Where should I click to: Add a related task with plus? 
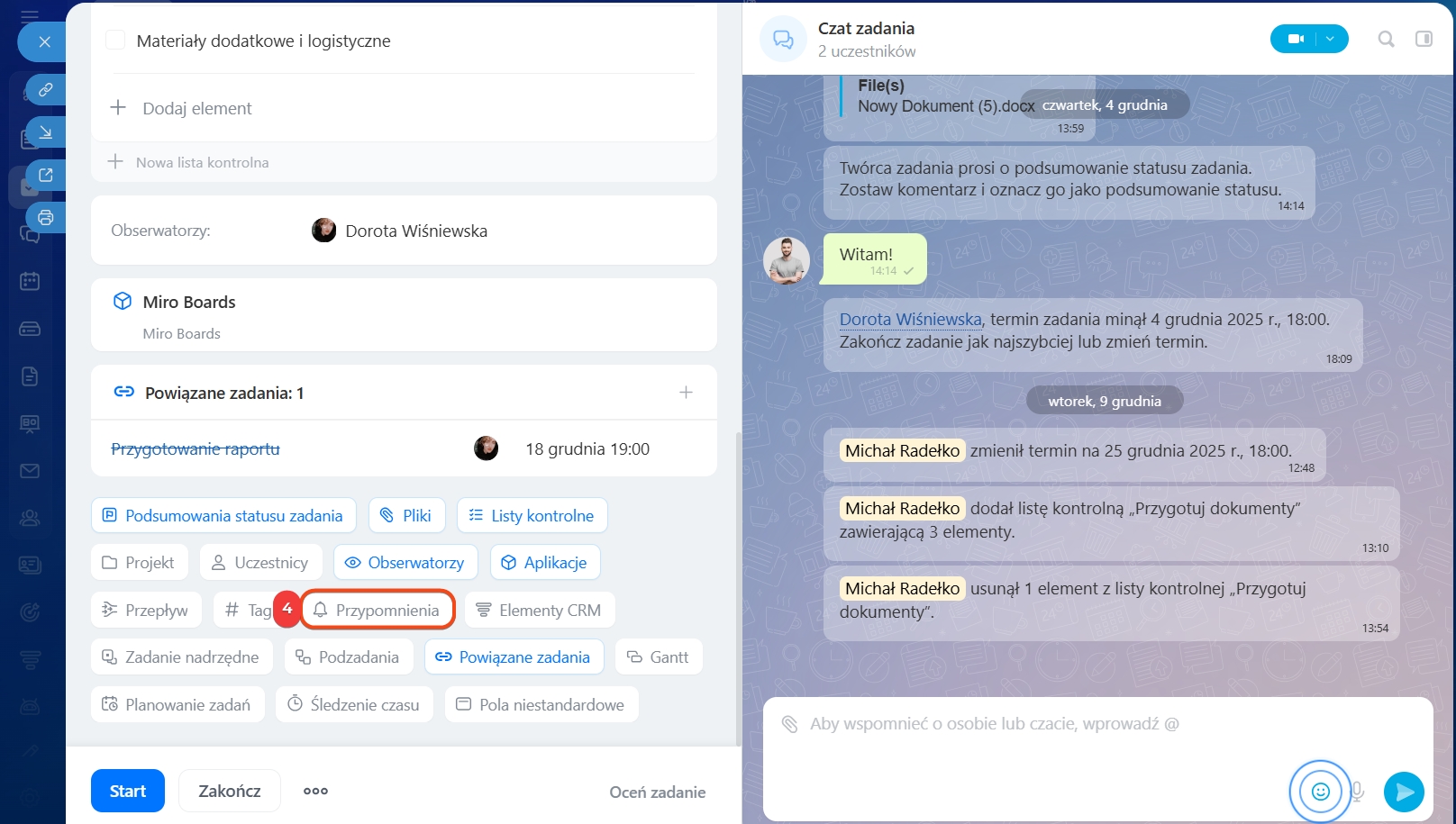(686, 393)
